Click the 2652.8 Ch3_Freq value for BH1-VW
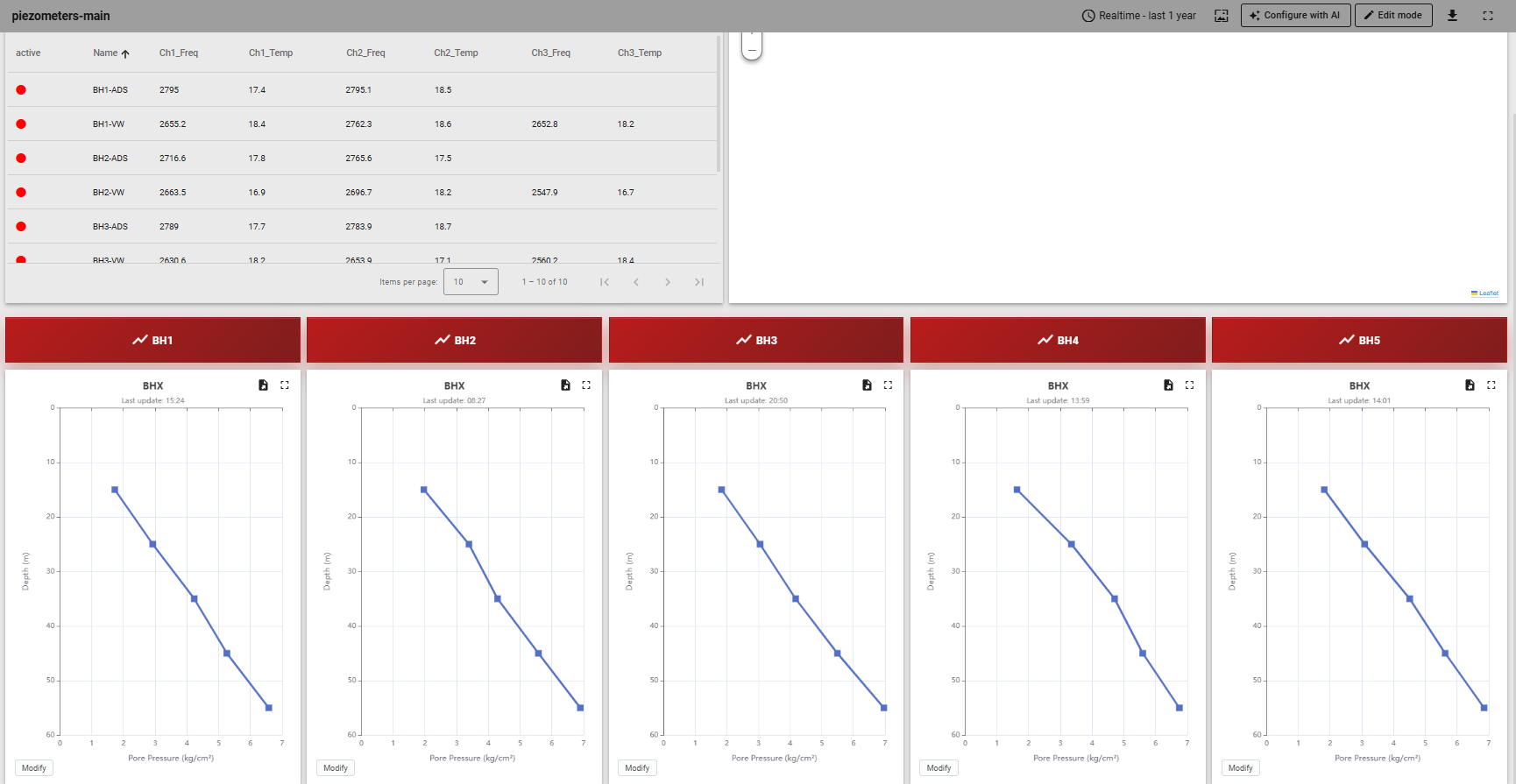 [x=544, y=124]
